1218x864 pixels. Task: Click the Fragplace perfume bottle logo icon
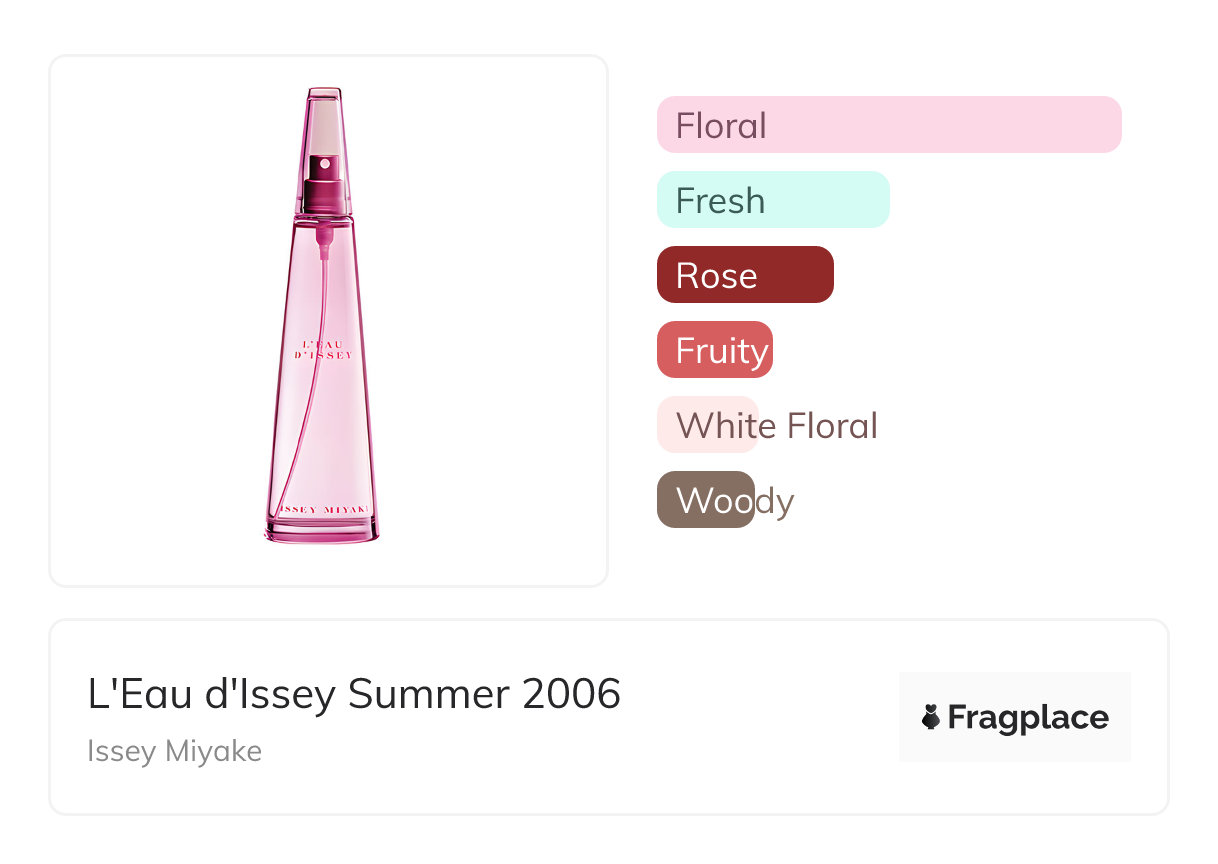coord(931,717)
